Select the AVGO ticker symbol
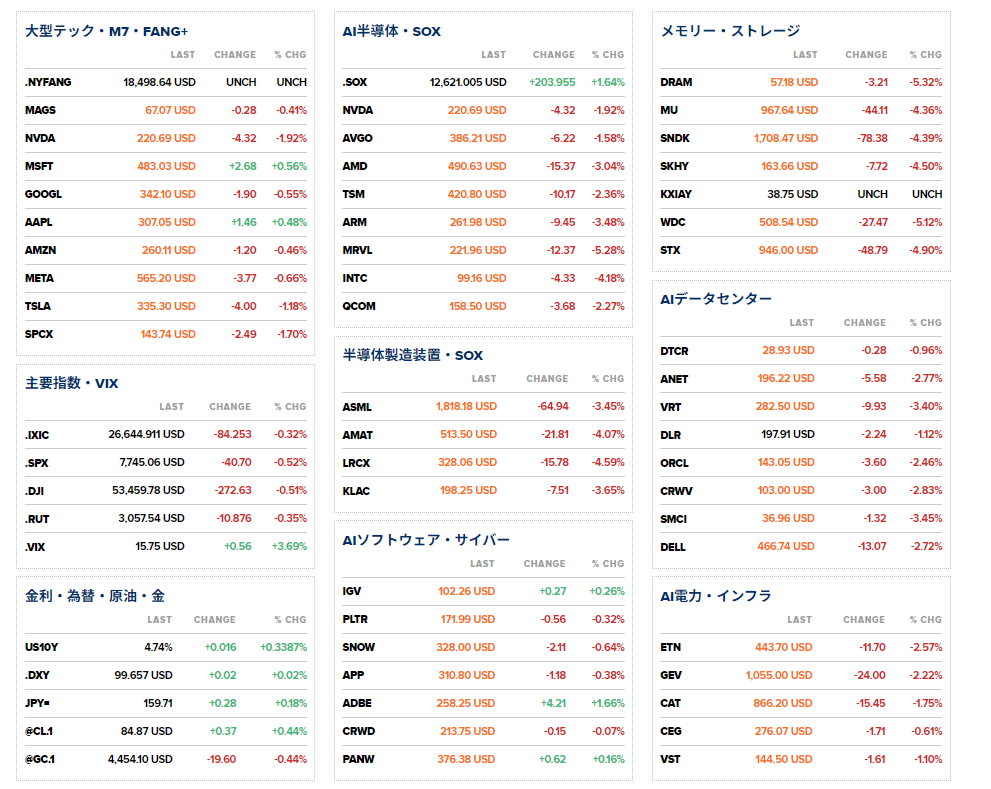991x789 pixels. click(x=358, y=138)
